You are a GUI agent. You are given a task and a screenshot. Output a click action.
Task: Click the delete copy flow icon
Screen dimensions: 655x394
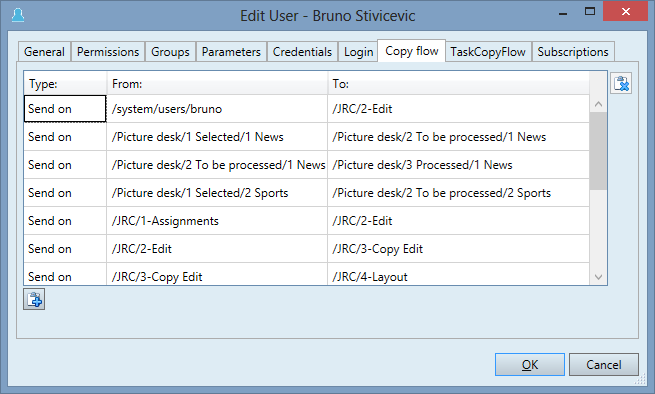coord(621,83)
